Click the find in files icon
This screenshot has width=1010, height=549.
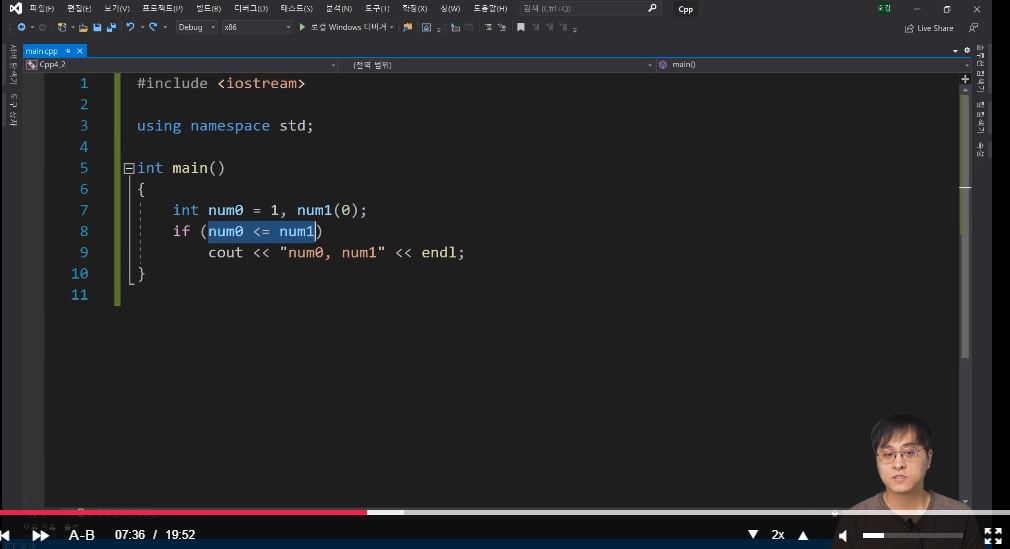point(407,27)
